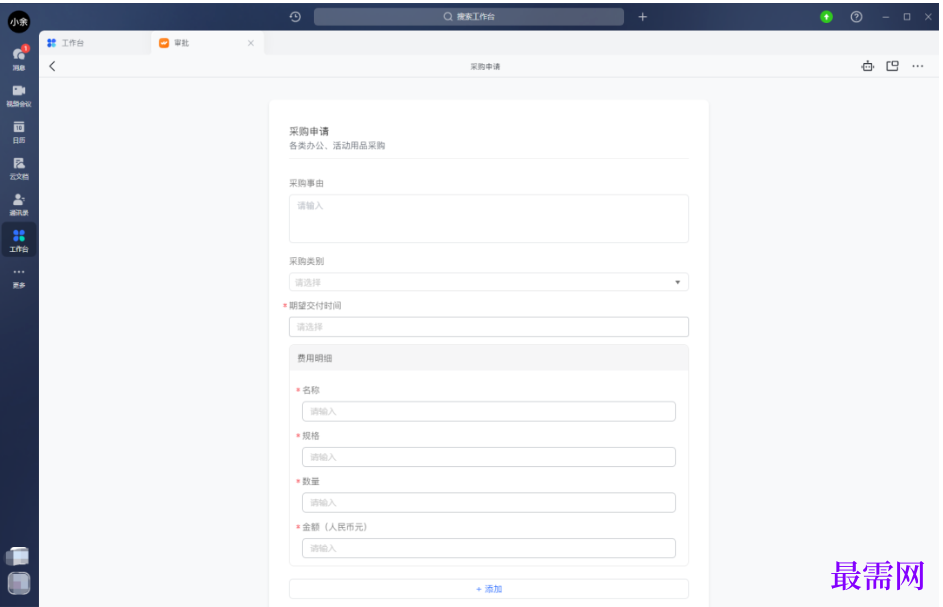Click the + 添加 button to add expense row

tap(488, 589)
